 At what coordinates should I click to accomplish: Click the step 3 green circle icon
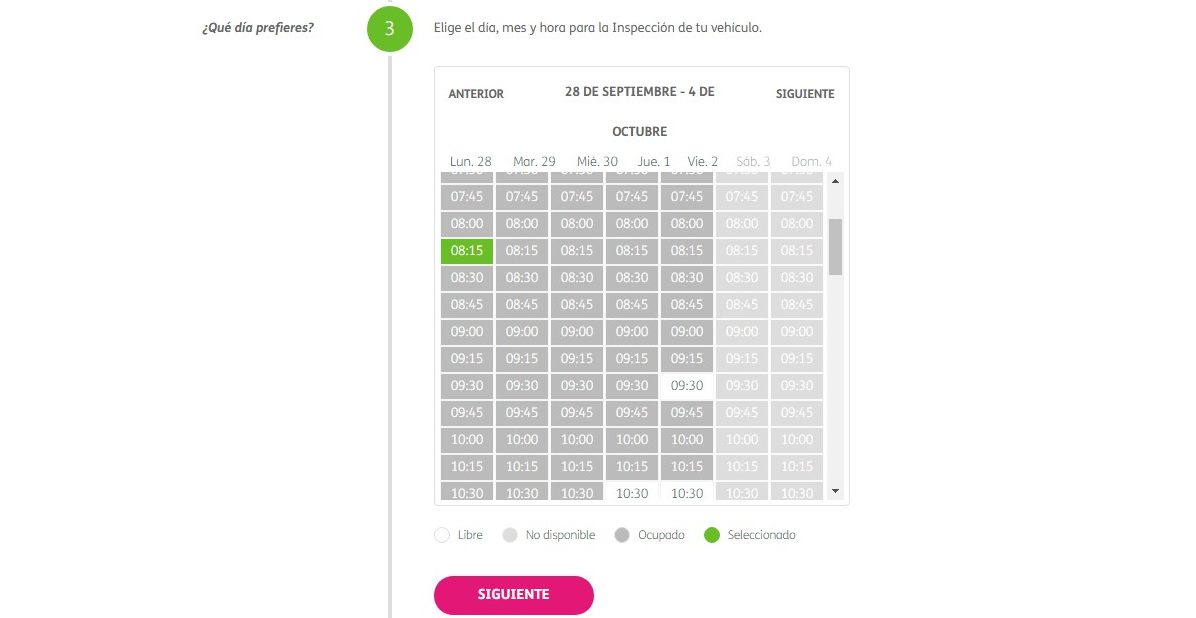point(389,29)
